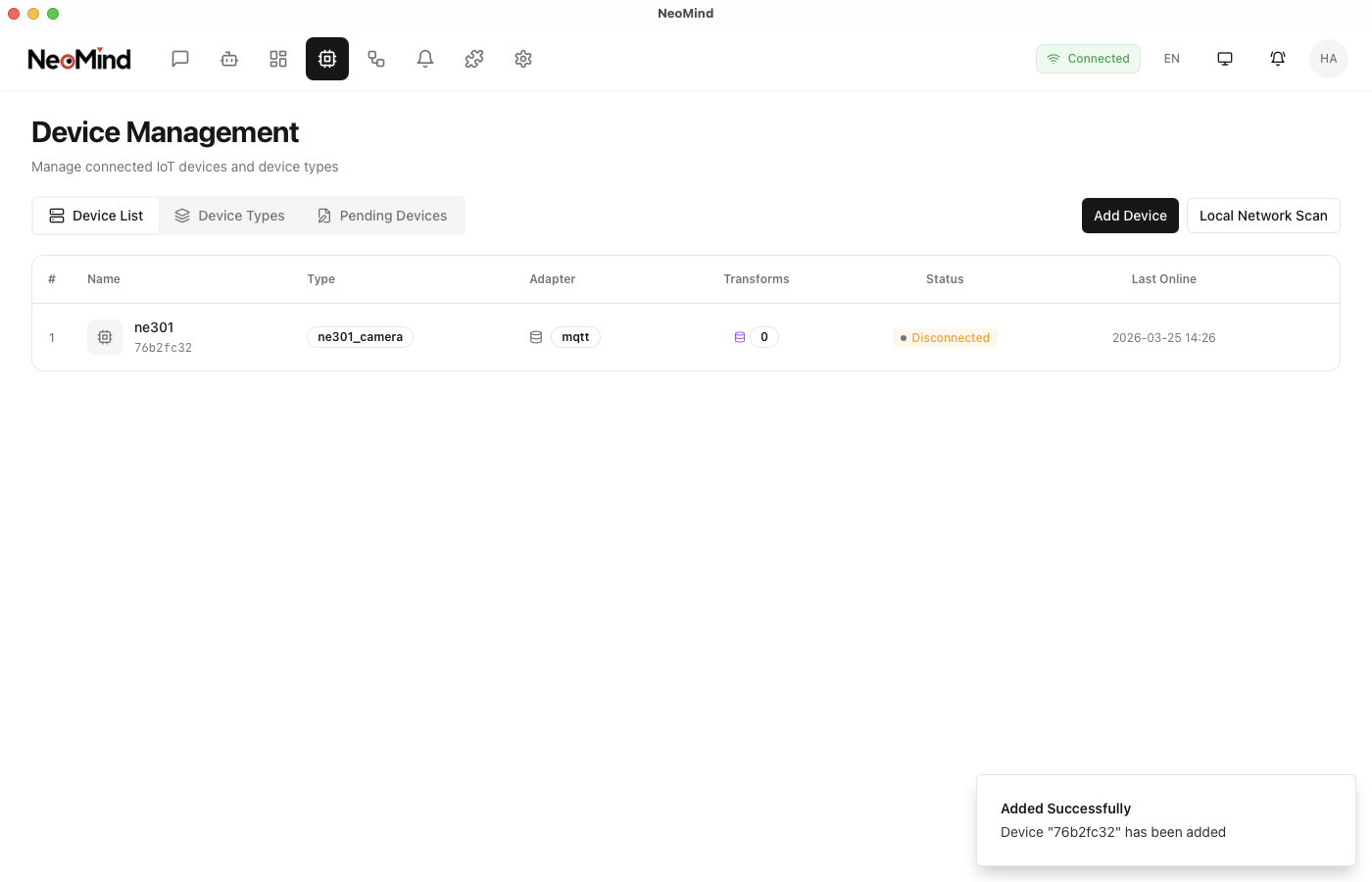
Task: Open alerts via the navbar bell icon
Action: click(x=425, y=59)
